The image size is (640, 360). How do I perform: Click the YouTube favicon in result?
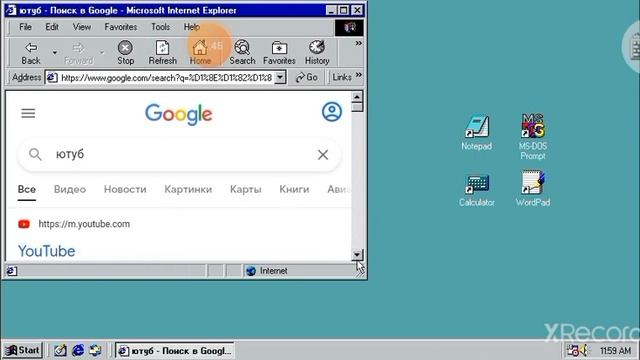(24, 224)
